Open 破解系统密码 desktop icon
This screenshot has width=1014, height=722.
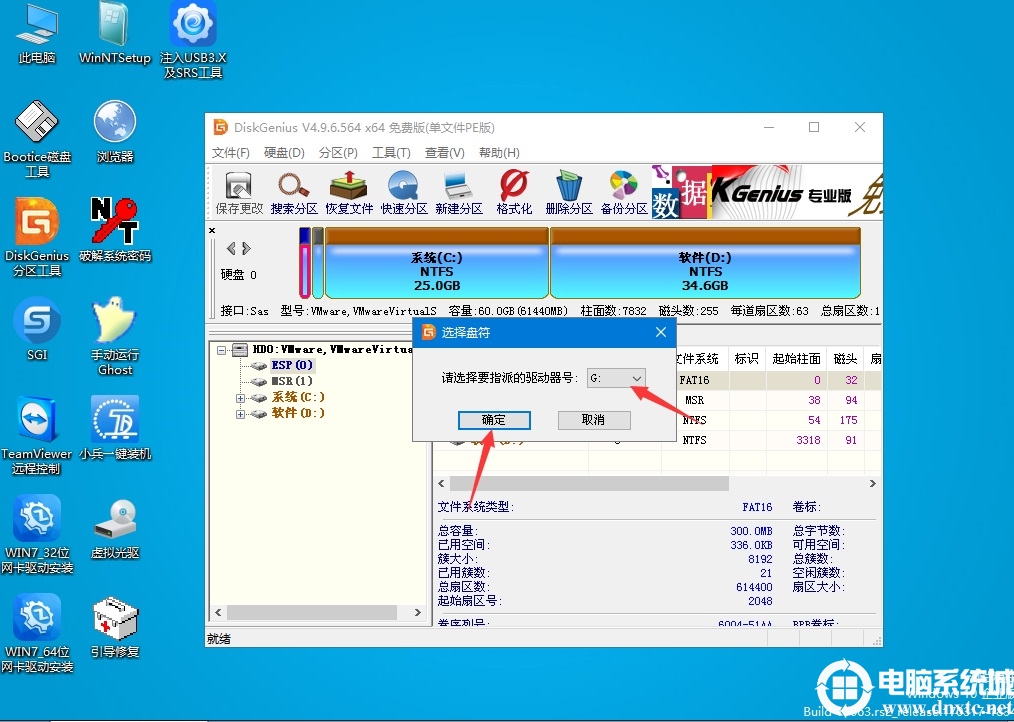[x=114, y=231]
